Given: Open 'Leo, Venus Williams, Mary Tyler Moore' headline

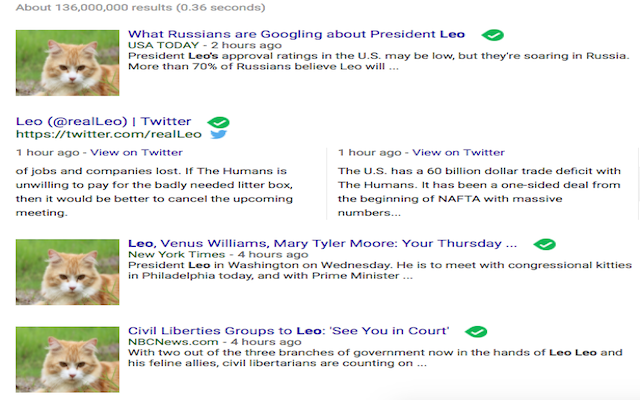Looking at the screenshot, I should click(x=322, y=244).
